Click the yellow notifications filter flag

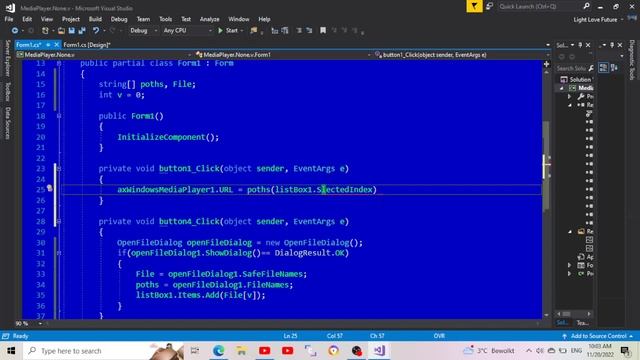(x=474, y=6)
